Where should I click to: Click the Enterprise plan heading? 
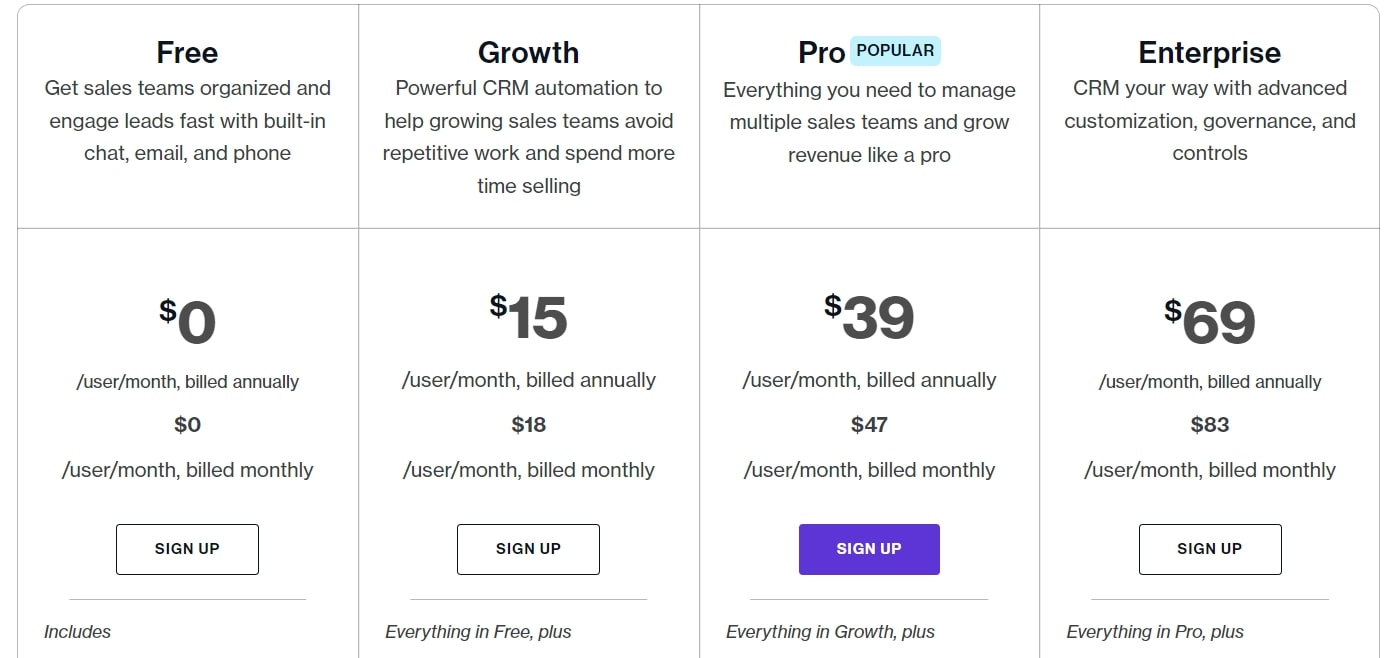pos(1209,52)
